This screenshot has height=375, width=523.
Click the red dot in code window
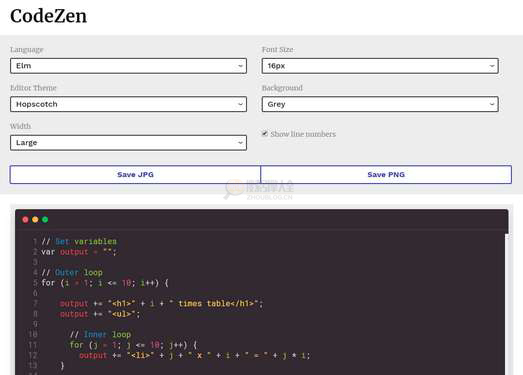tap(25, 220)
